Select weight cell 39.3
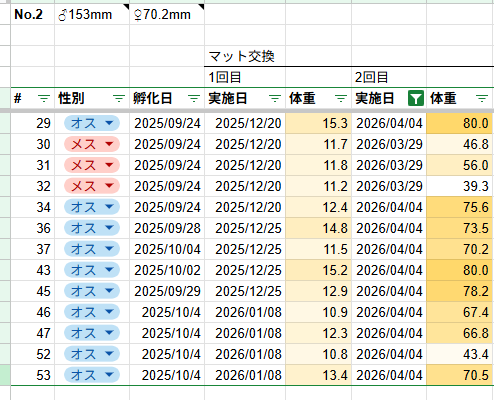Image resolution: width=494 pixels, height=400 pixels. tap(460, 186)
